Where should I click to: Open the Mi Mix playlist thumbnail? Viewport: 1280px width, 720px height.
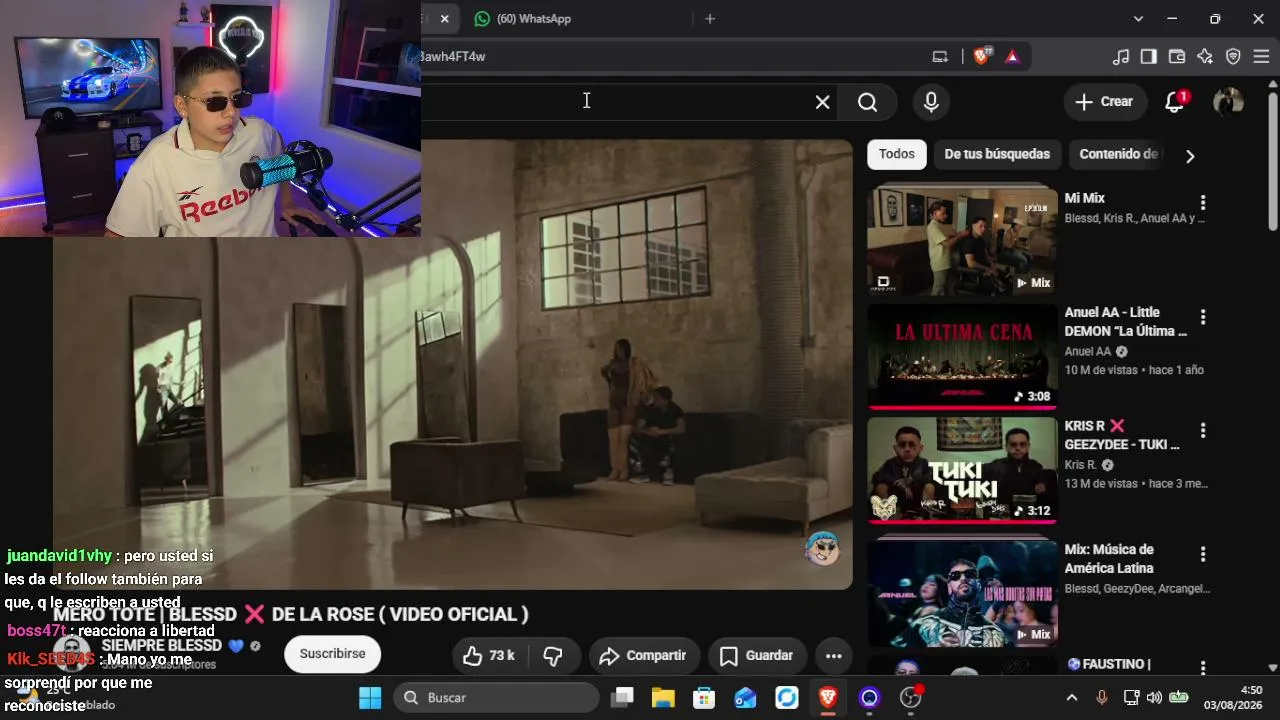point(962,240)
